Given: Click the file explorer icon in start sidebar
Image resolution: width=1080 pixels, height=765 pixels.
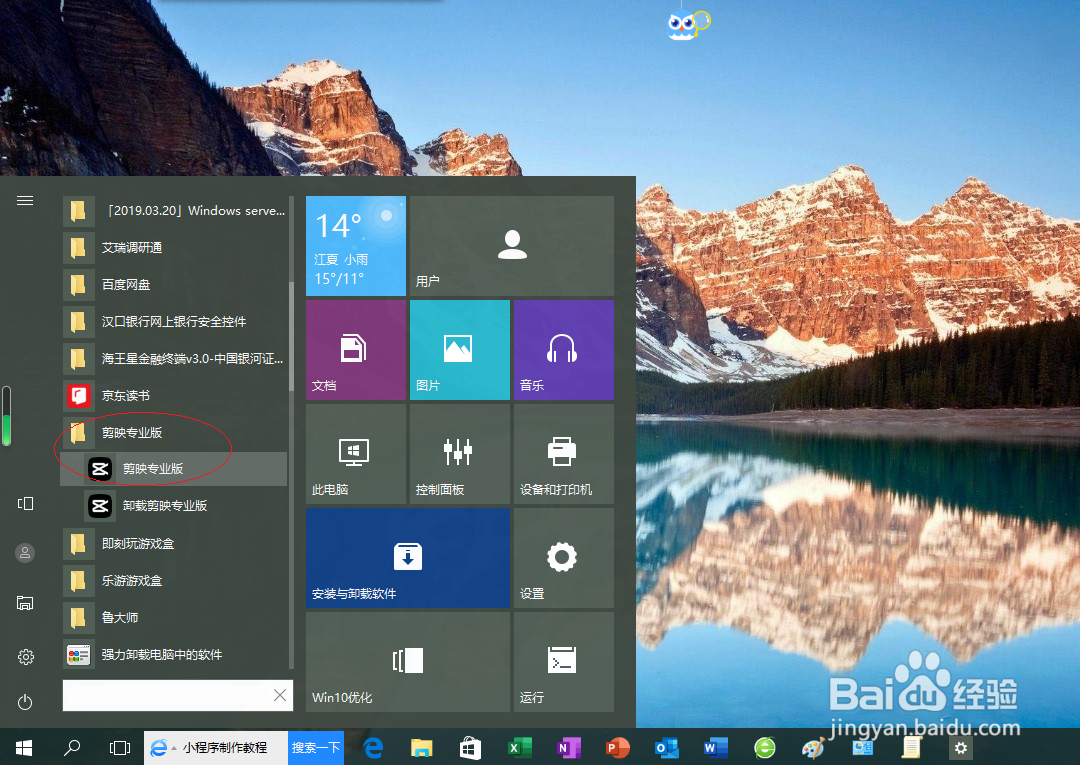Looking at the screenshot, I should [25, 603].
